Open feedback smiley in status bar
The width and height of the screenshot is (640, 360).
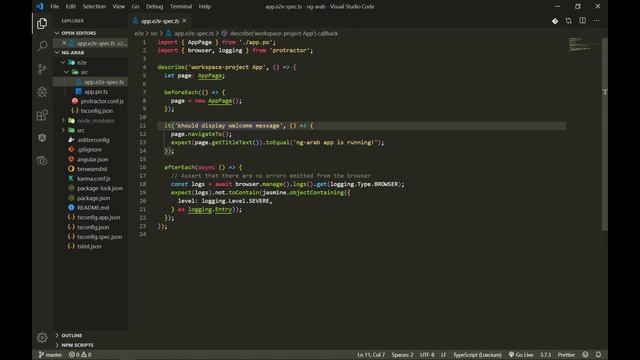tap(585, 355)
